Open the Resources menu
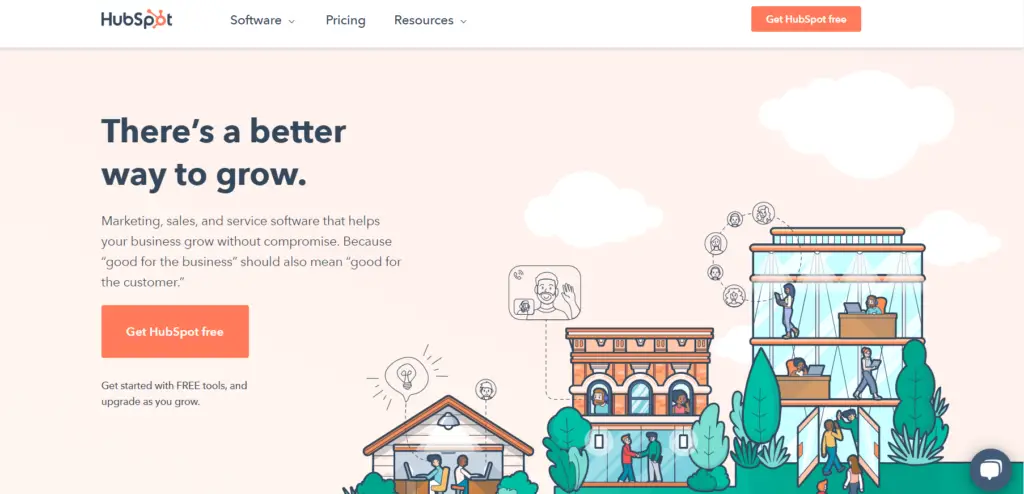The image size is (1024, 494). pyautogui.click(x=430, y=20)
